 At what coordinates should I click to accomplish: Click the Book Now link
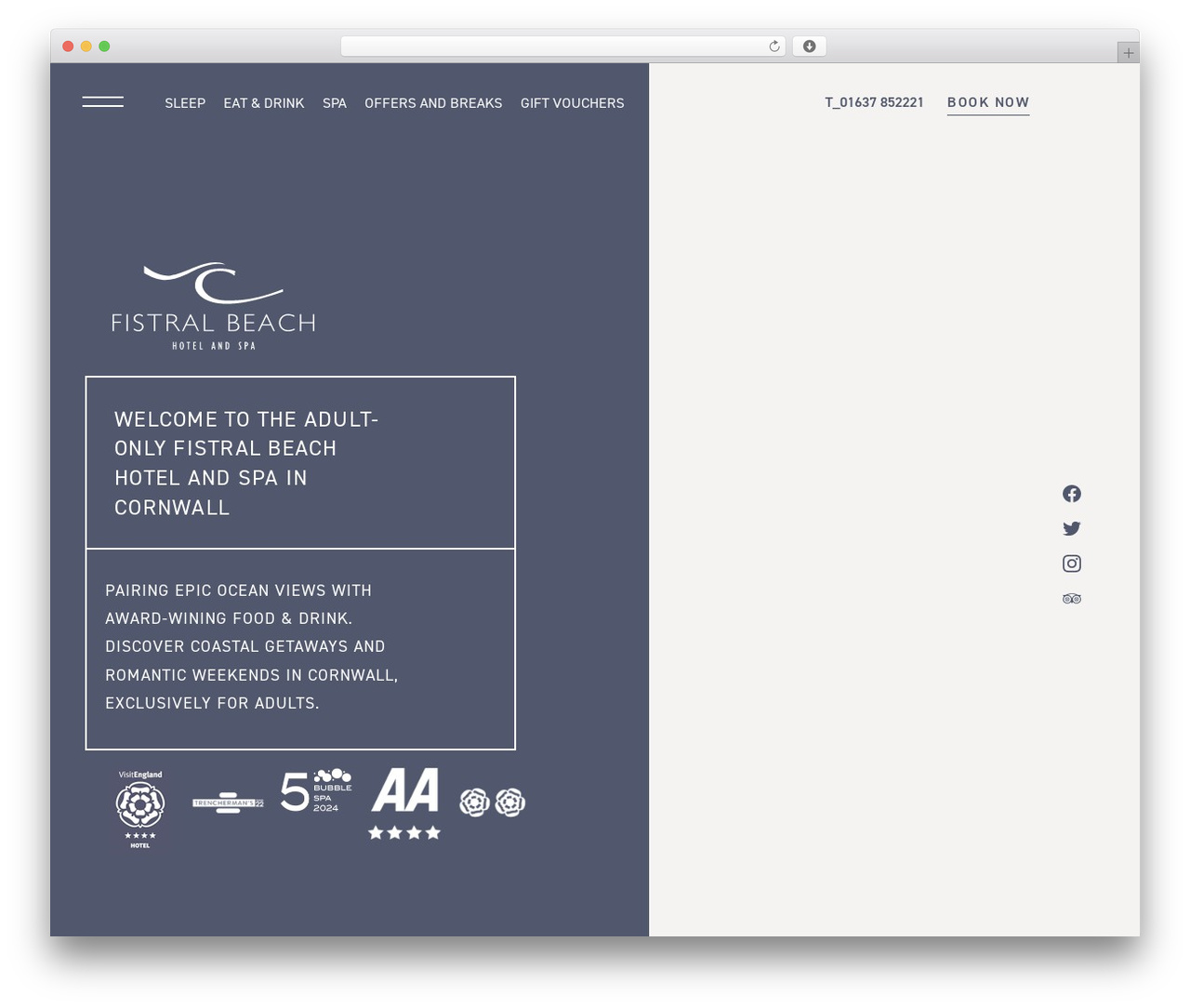(988, 103)
